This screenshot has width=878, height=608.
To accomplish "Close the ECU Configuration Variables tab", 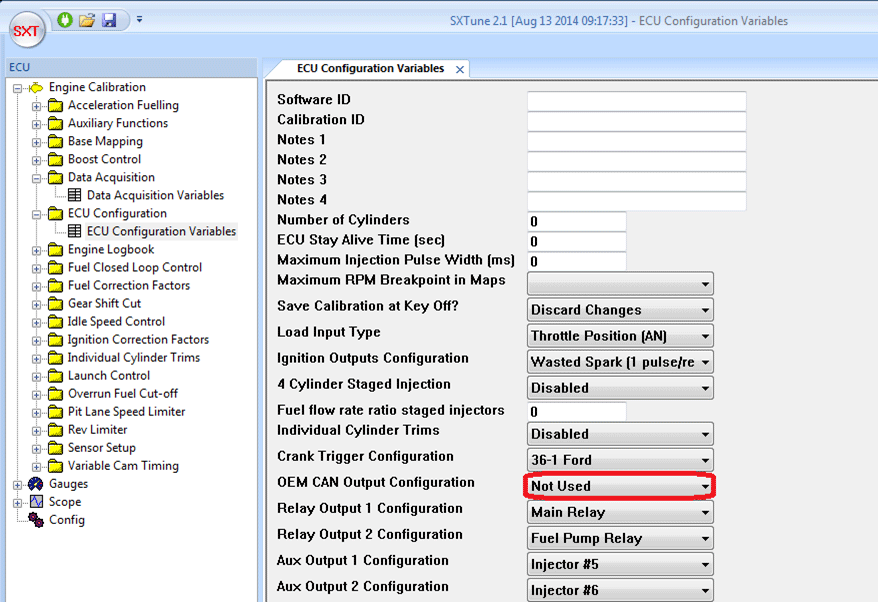I will (460, 70).
